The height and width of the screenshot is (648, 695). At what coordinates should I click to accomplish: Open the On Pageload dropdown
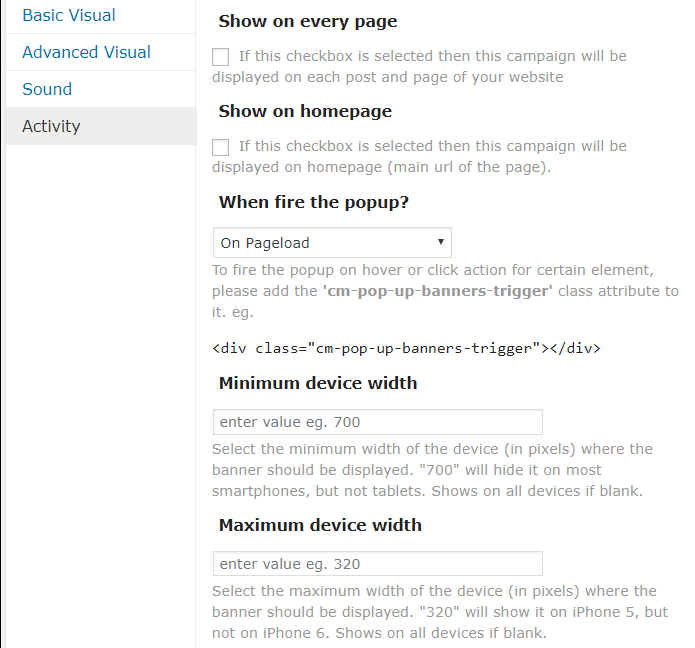[x=332, y=242]
